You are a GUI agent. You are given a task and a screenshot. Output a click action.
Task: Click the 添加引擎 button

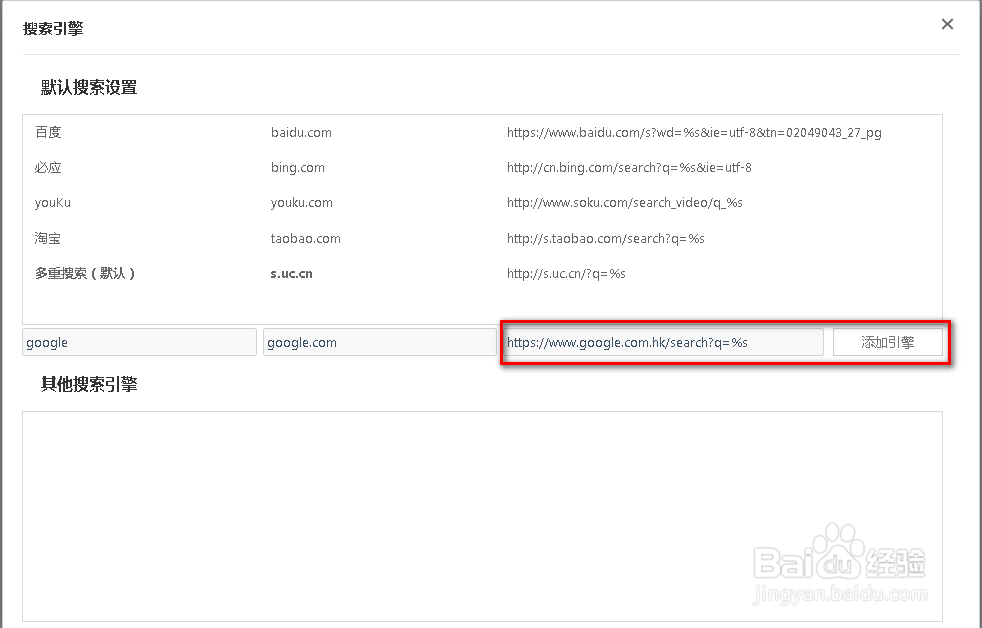point(887,342)
